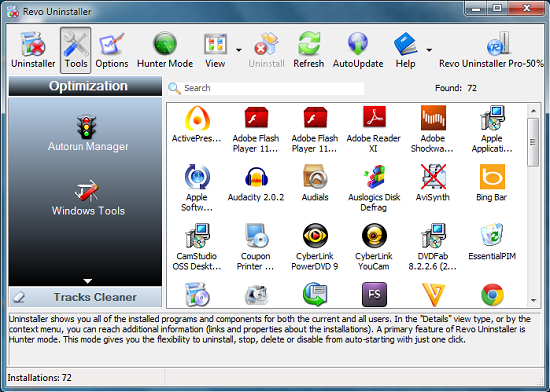Expand the Help dropdown arrow

point(429,50)
